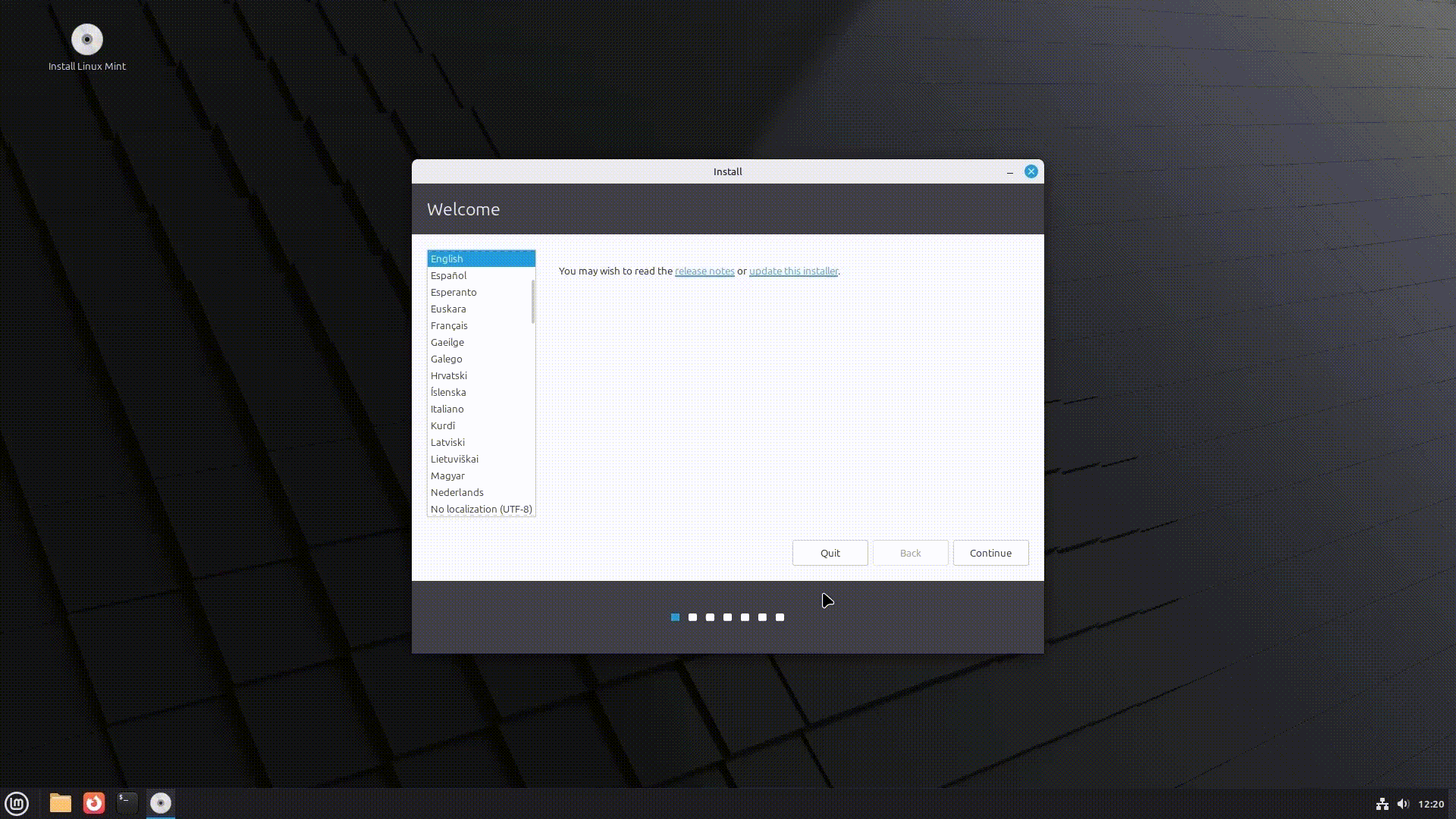The image size is (1456, 819).
Task: Launch the Firefox browser from the panel
Action: [x=94, y=803]
